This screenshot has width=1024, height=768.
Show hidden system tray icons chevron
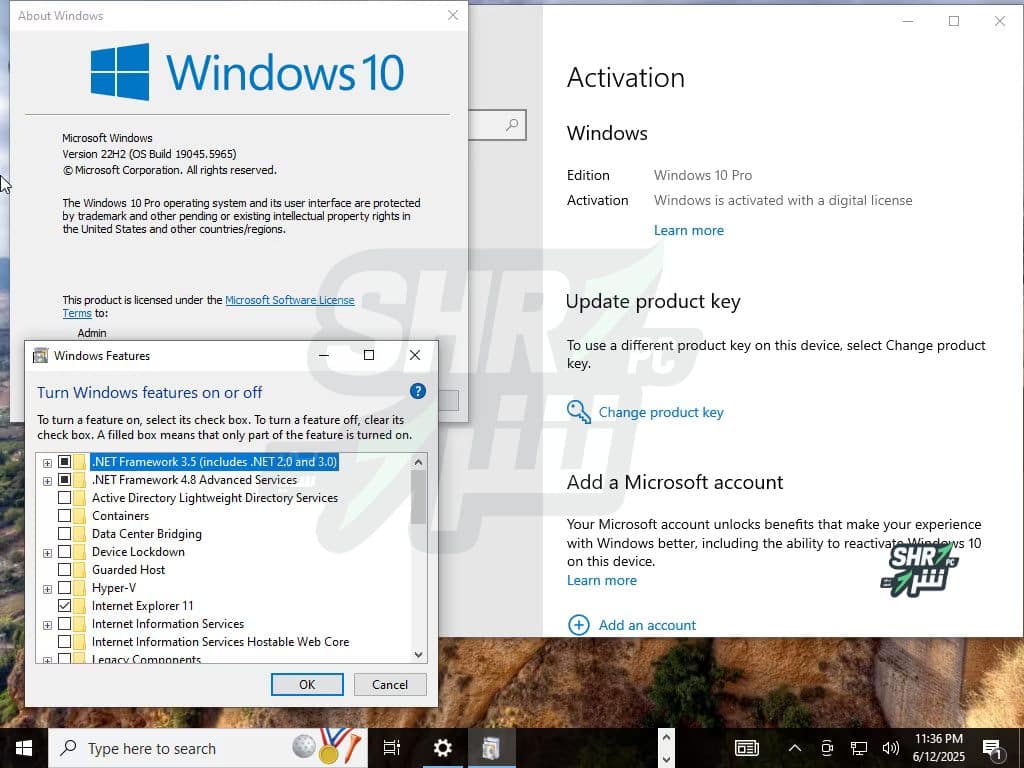pyautogui.click(x=795, y=748)
